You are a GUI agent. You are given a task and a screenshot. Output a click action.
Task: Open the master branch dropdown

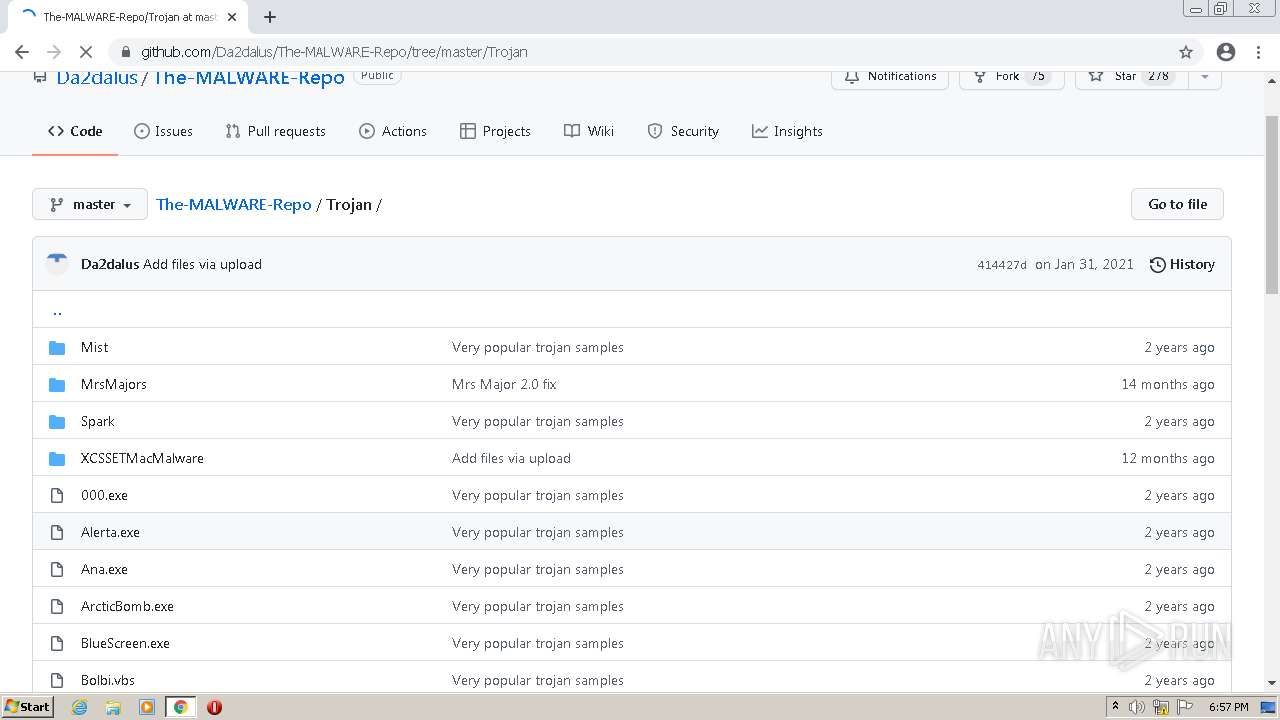90,204
